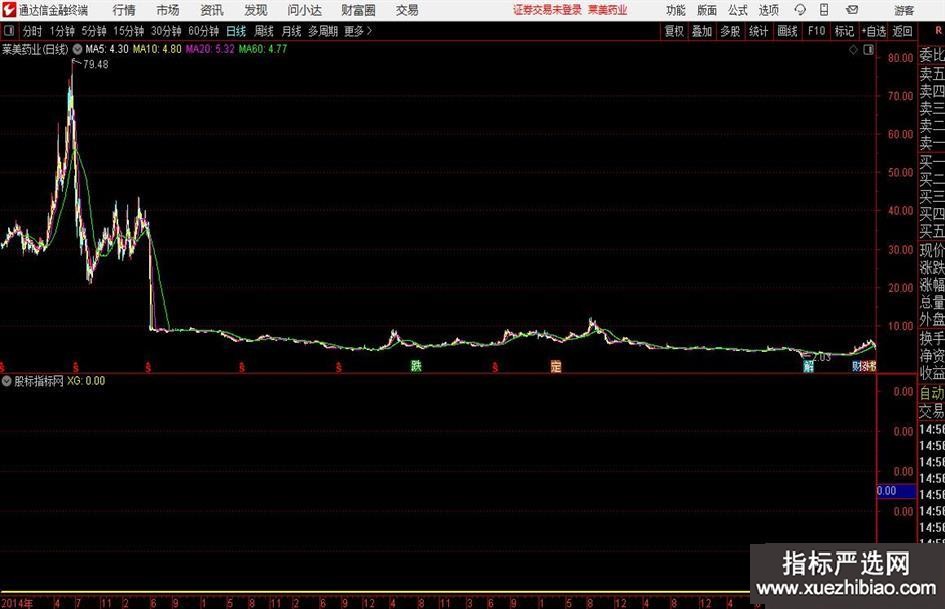Click the 返回 back button
945x609 pixels.
[x=902, y=31]
